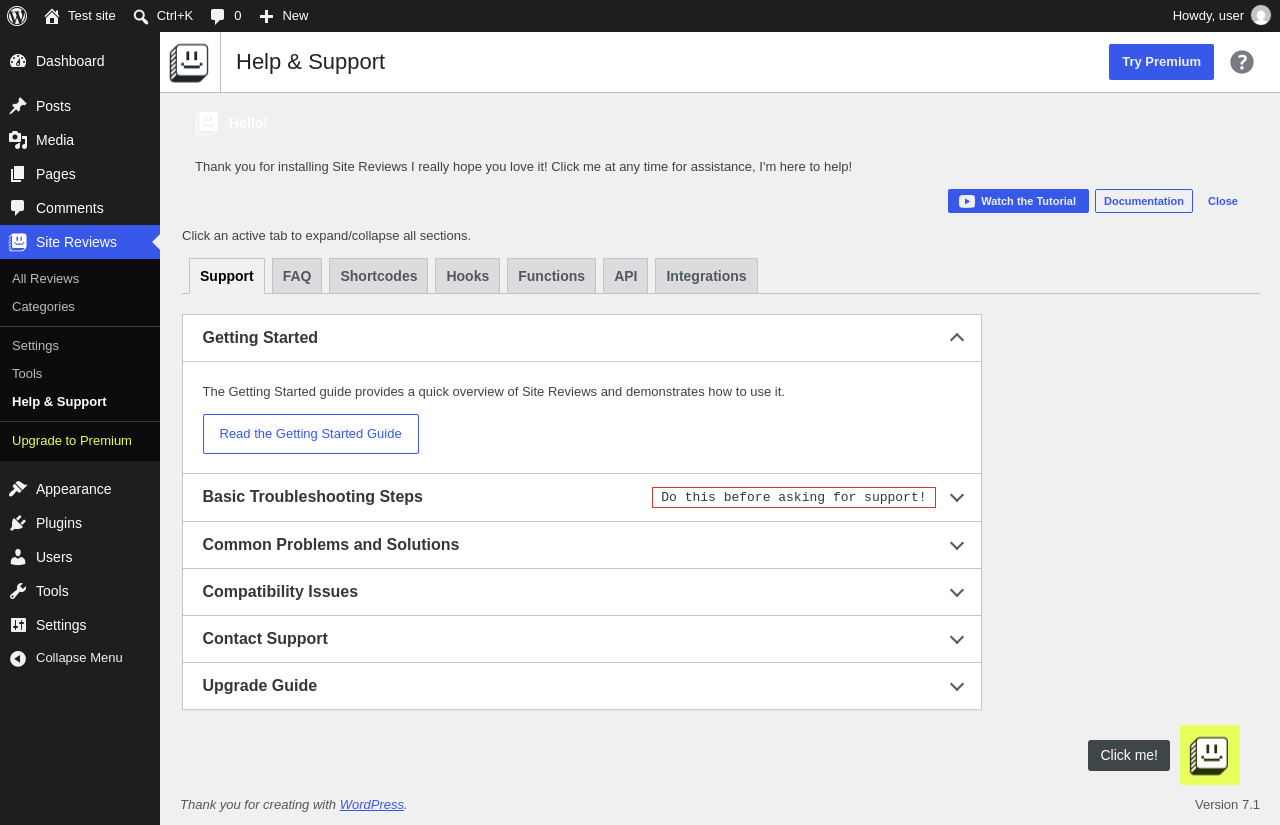
Task: Open the search icon next to Ctrl+K
Action: point(141,16)
